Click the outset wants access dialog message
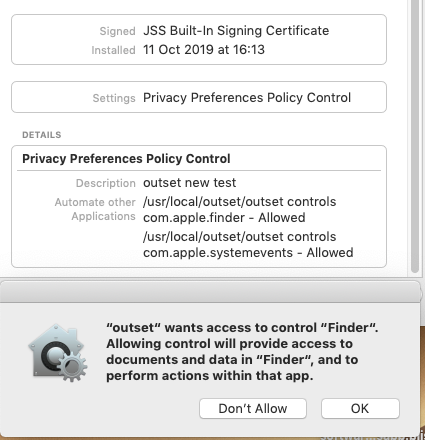The image size is (425, 440). (x=242, y=352)
